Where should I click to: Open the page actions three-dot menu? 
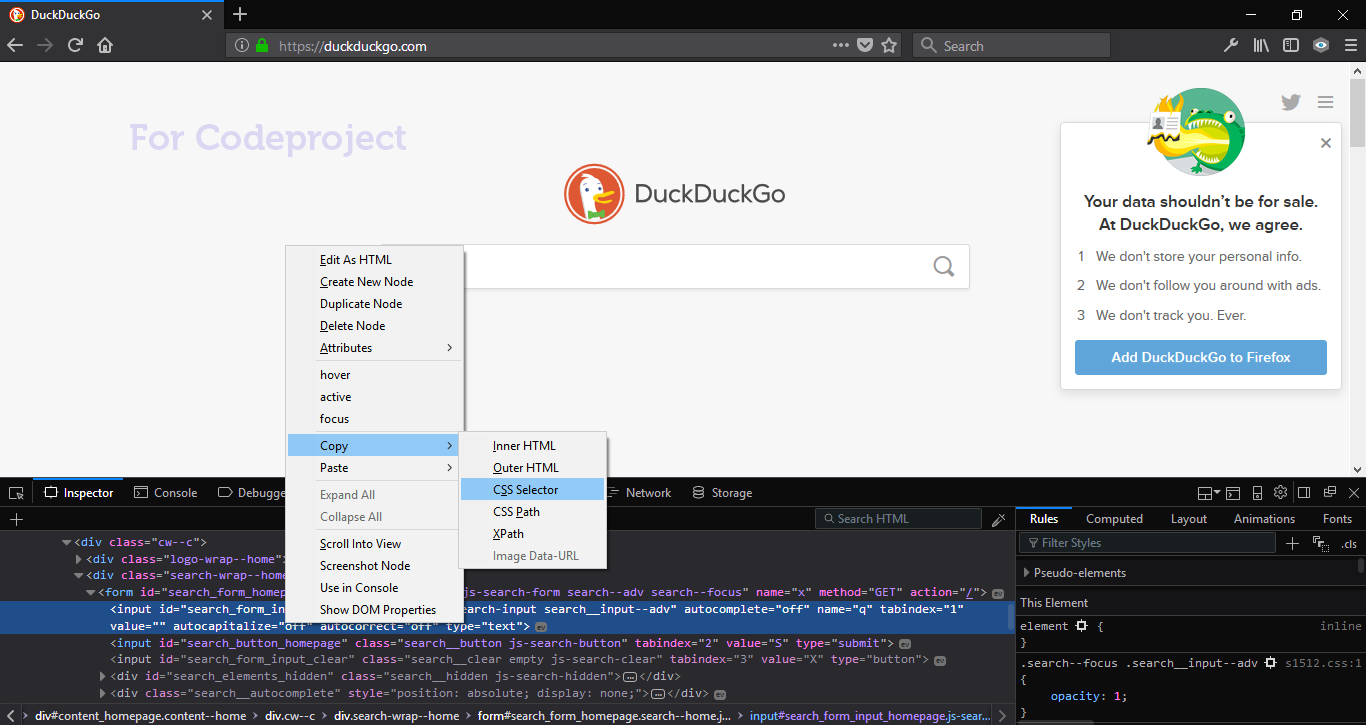pos(841,45)
